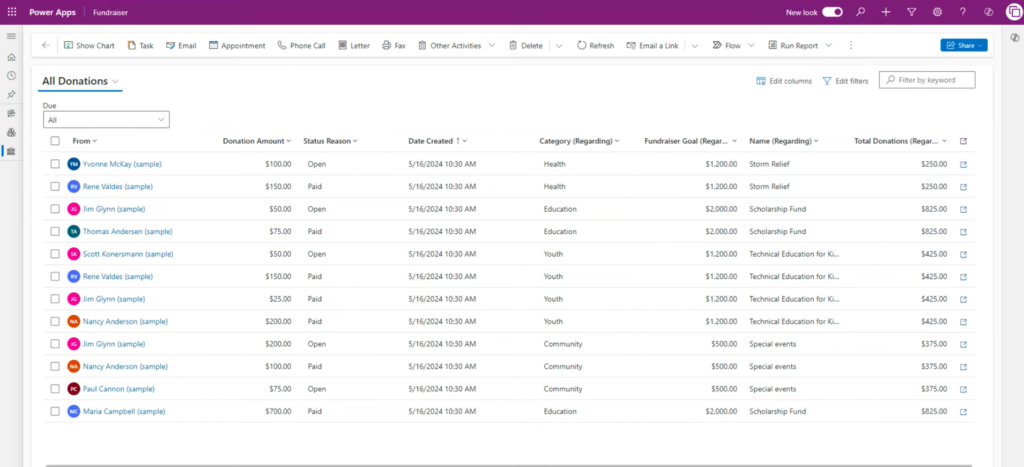1024x467 pixels.
Task: Click the search magnifier in top bar
Action: [861, 12]
